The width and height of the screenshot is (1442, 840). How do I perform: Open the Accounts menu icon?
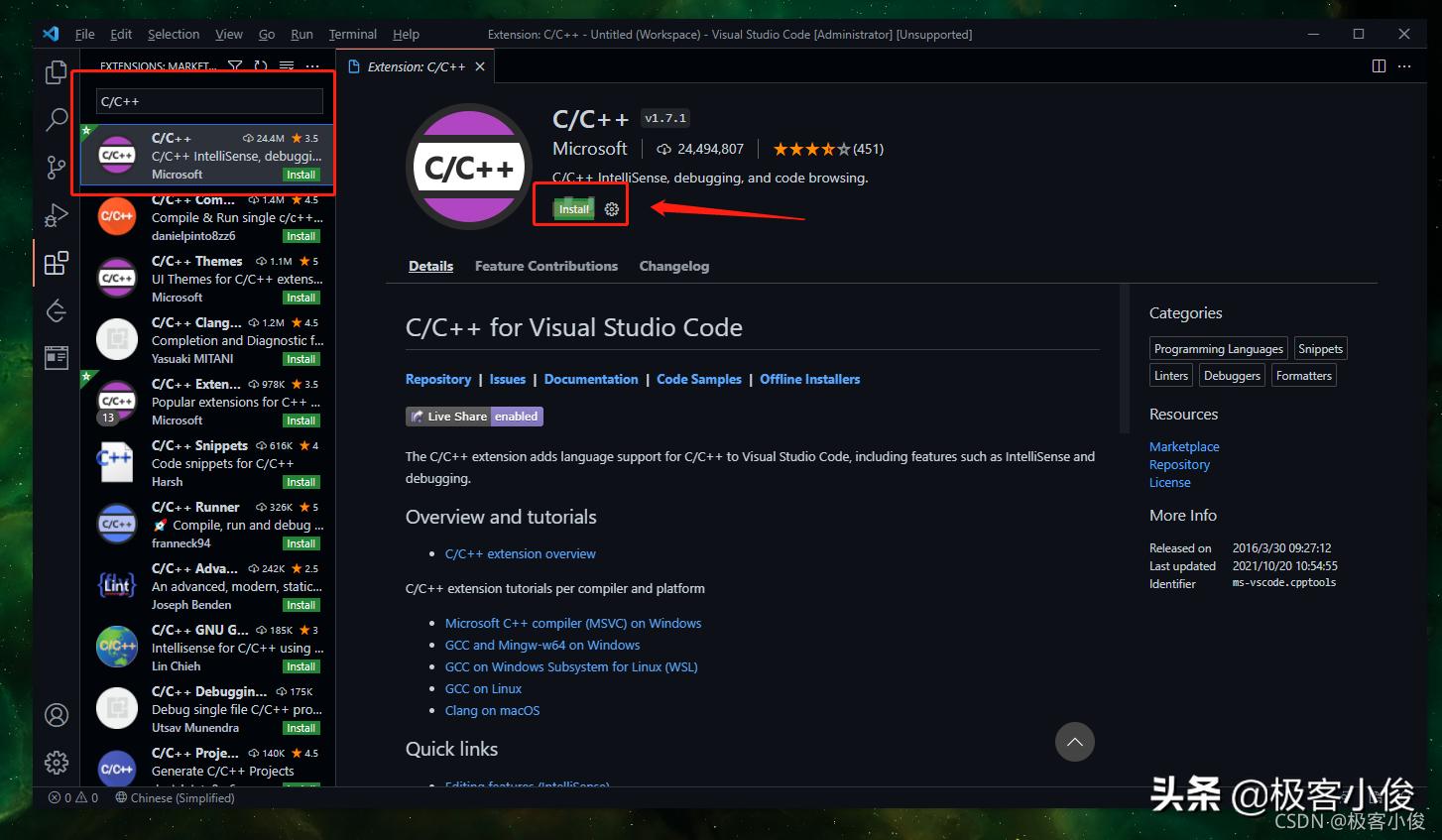click(57, 715)
